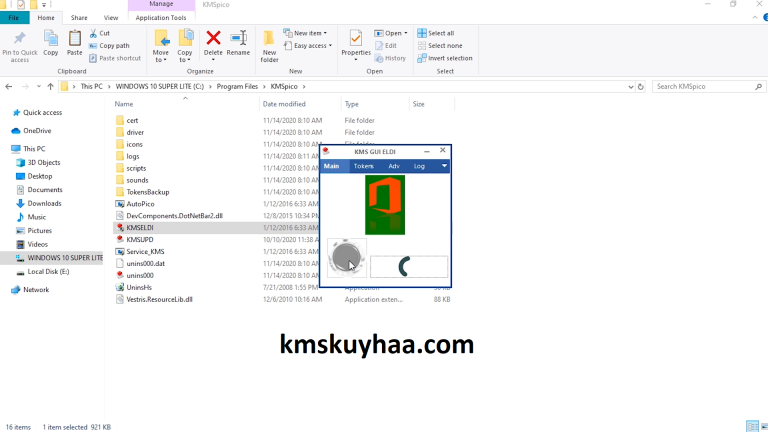Open the Copy to dropdown
Screen dimensions: 768x432
pos(185,56)
